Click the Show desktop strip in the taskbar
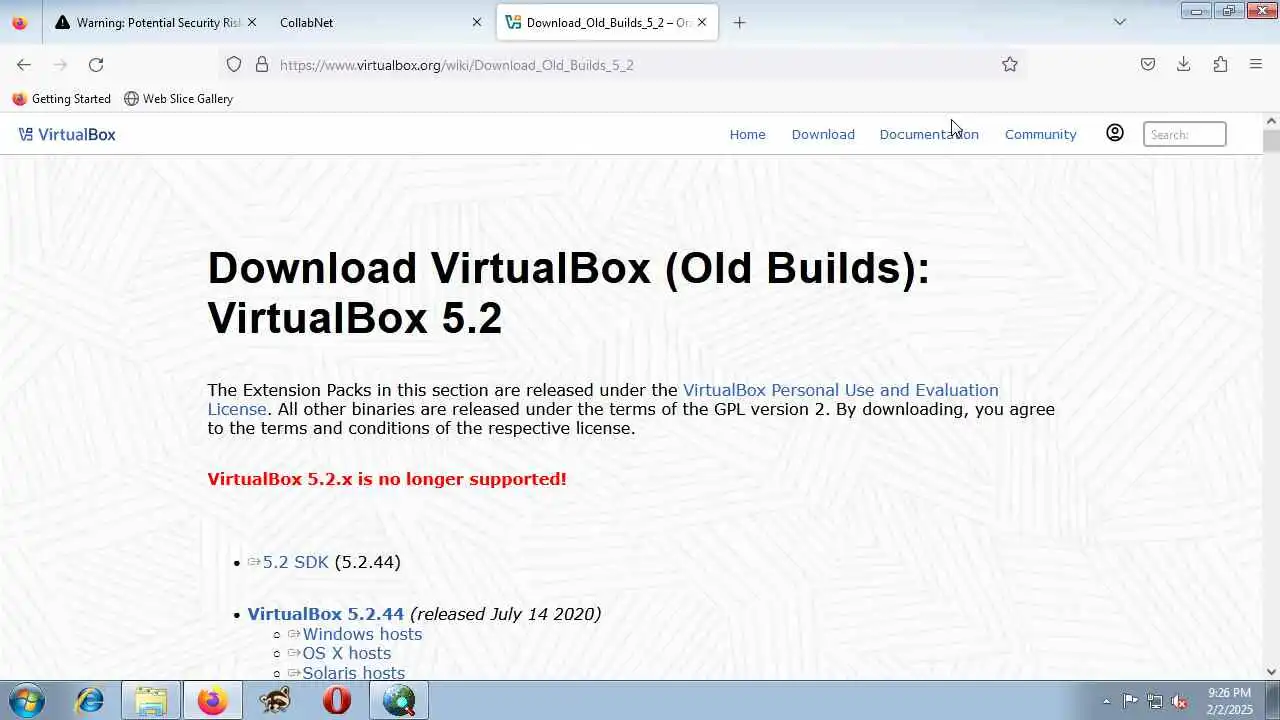Viewport: 1280px width, 720px height. (1272, 700)
